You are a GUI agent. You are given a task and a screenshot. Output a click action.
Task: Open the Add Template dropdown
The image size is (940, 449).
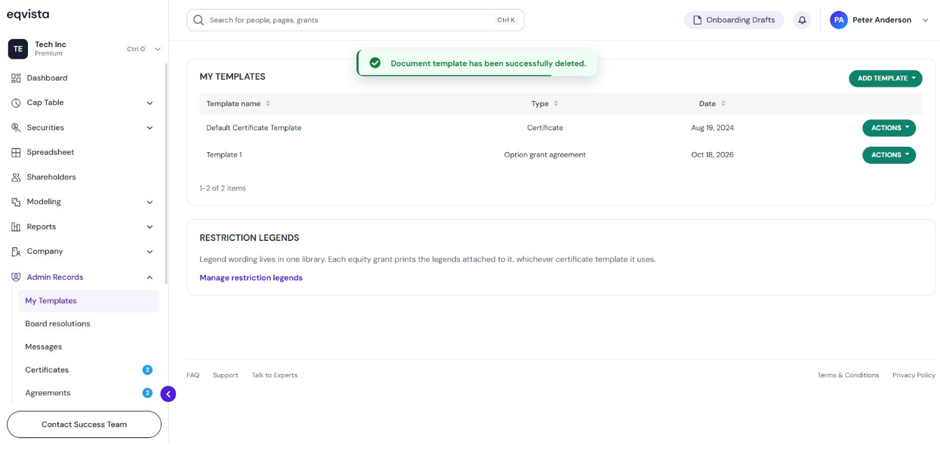click(x=885, y=79)
